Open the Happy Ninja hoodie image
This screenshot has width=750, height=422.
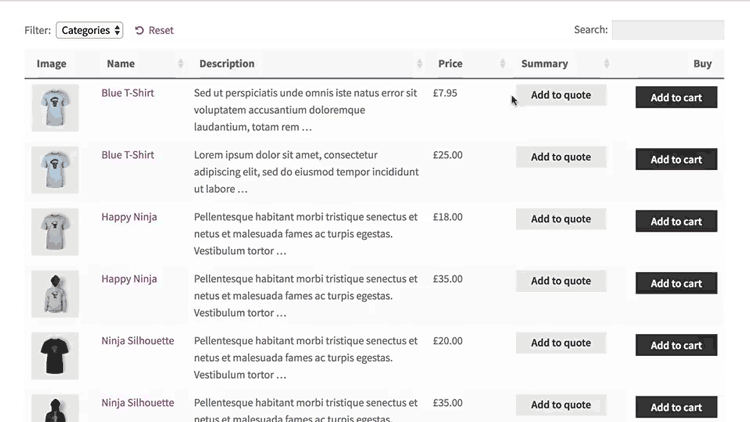(x=55, y=294)
